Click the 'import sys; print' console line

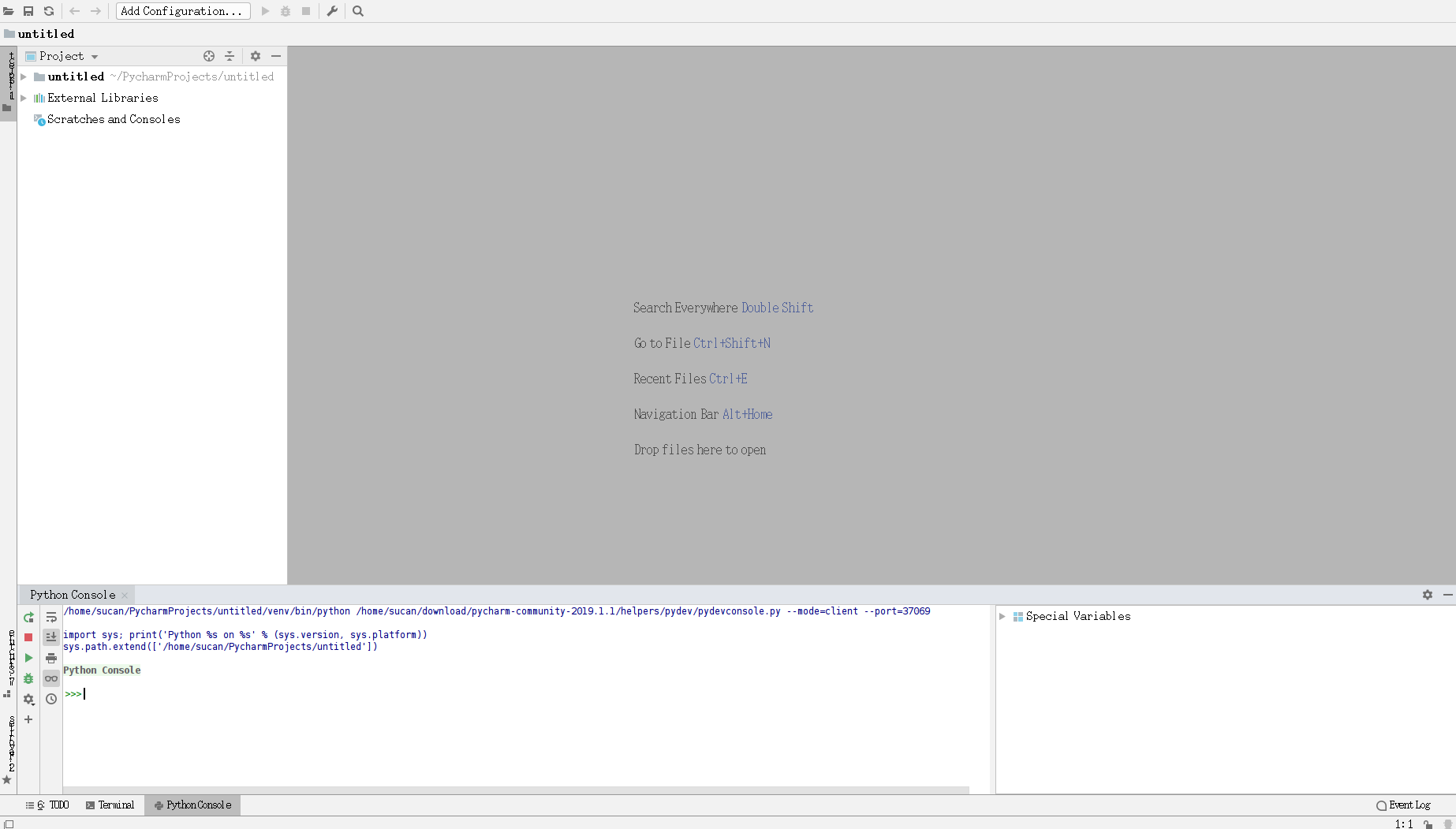[245, 635]
